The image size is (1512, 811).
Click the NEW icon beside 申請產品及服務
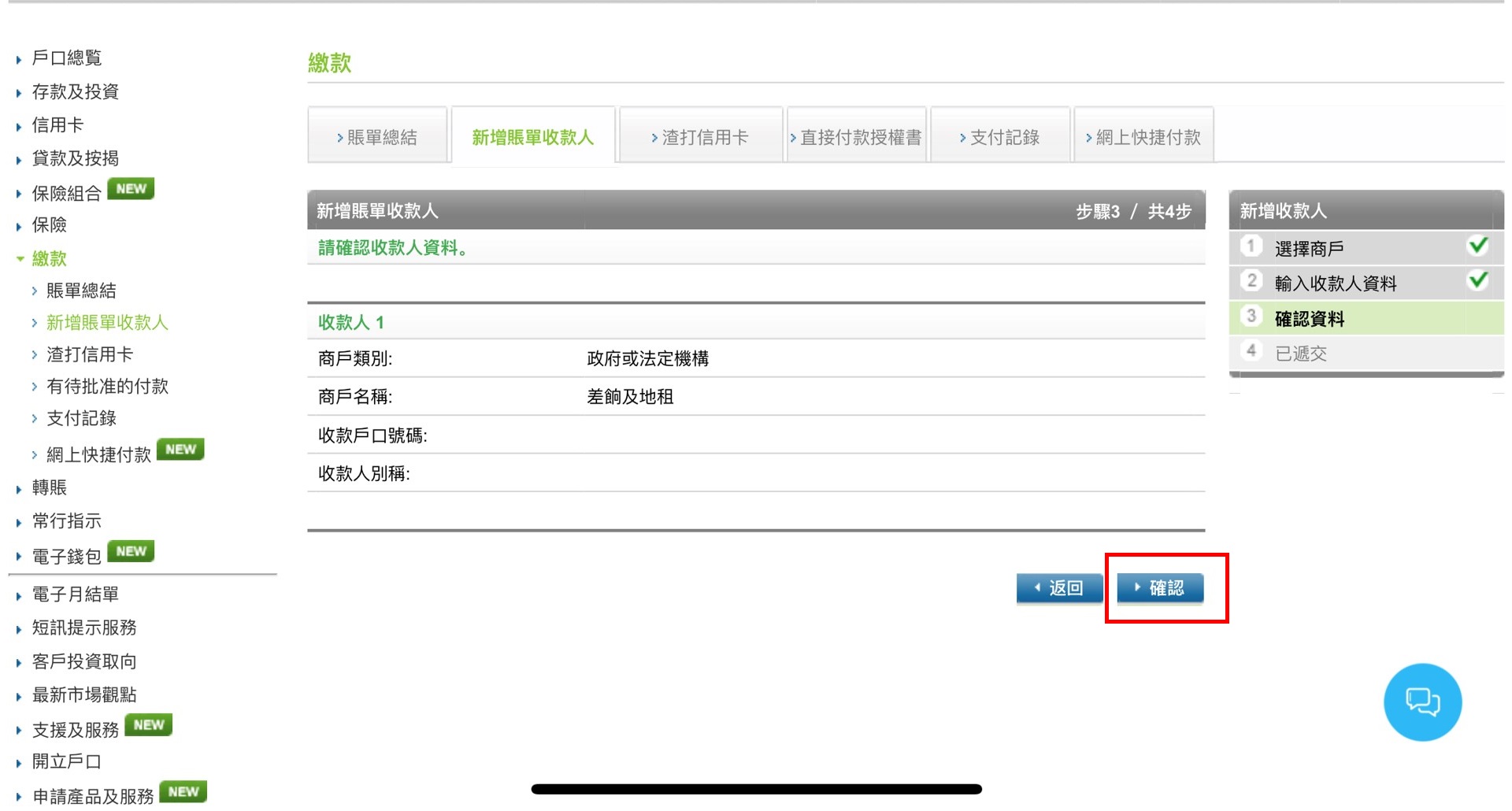[x=183, y=791]
